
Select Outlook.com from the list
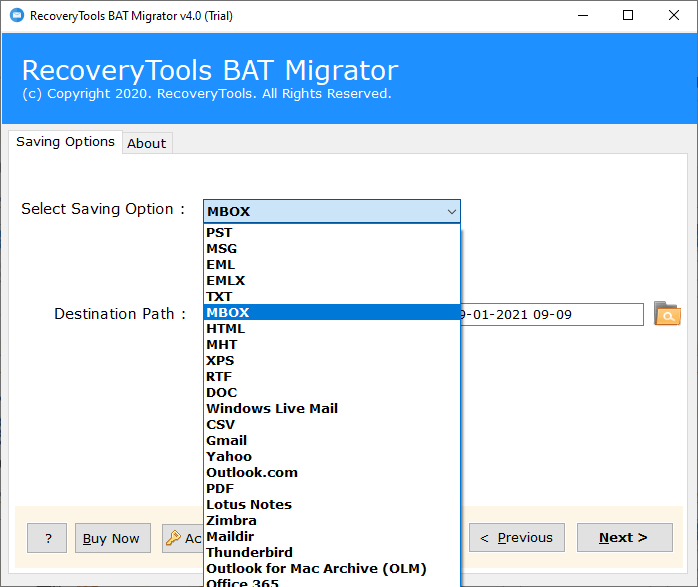click(332, 473)
